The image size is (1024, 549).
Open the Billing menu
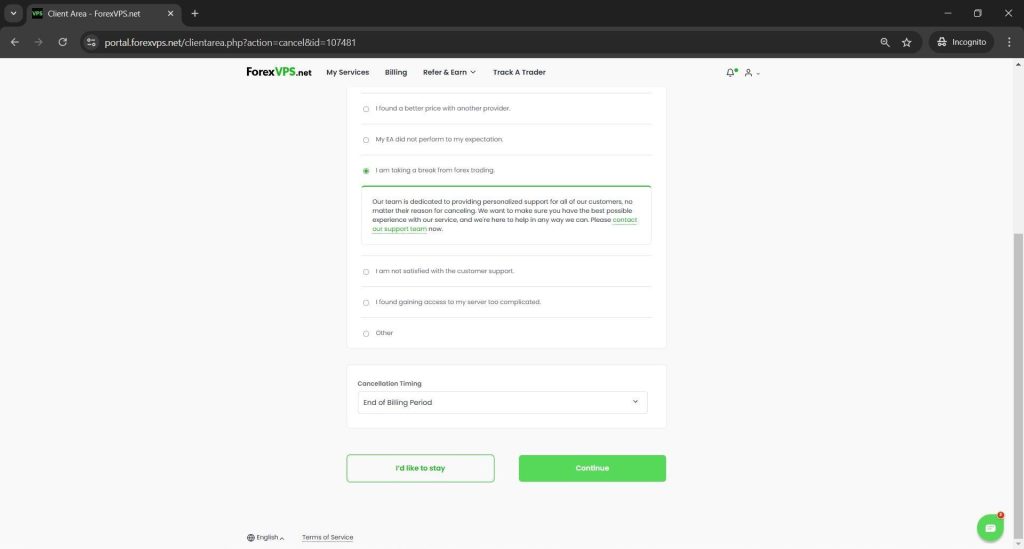click(x=396, y=72)
